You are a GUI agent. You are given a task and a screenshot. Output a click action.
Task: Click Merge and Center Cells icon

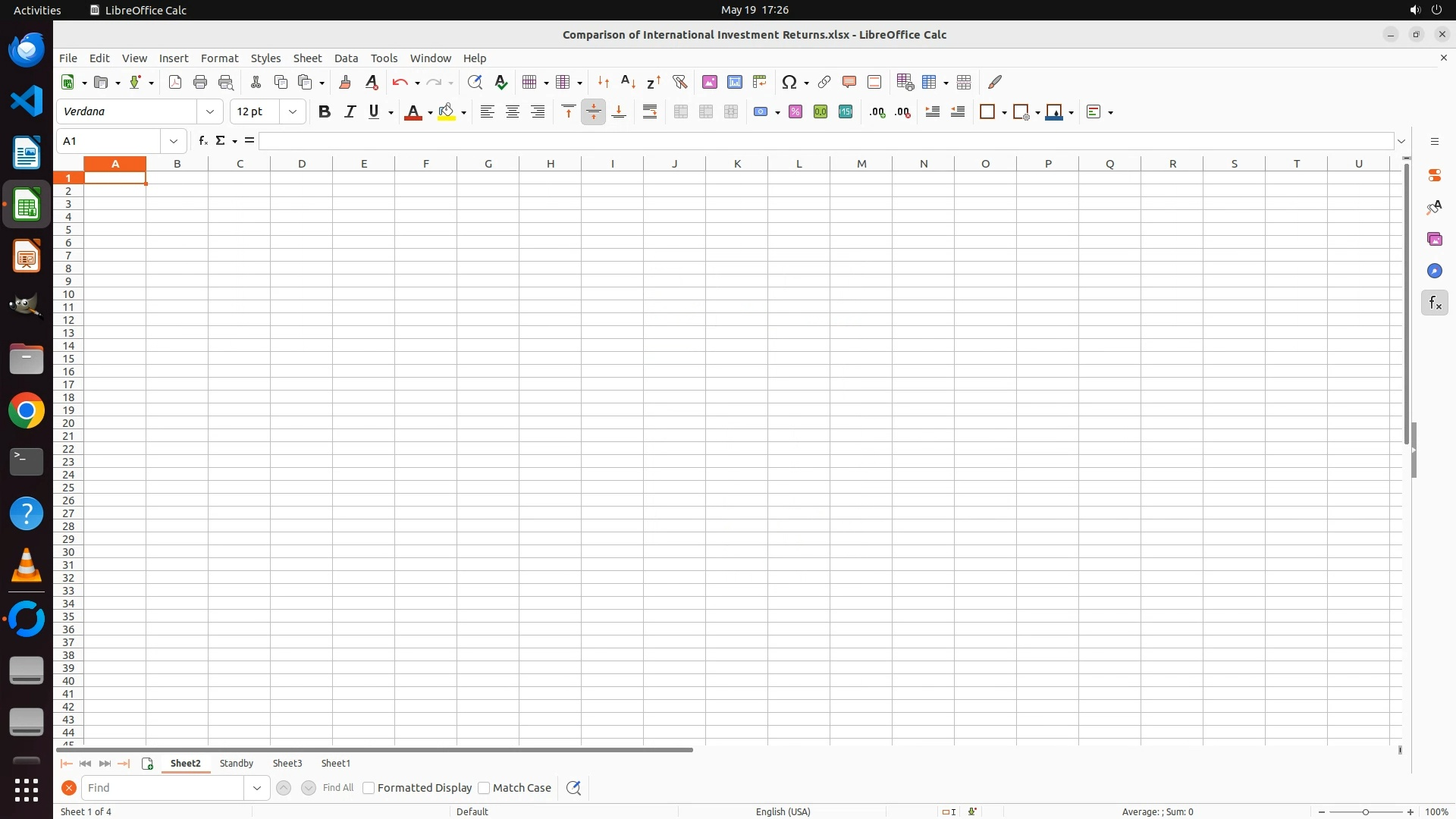(680, 112)
